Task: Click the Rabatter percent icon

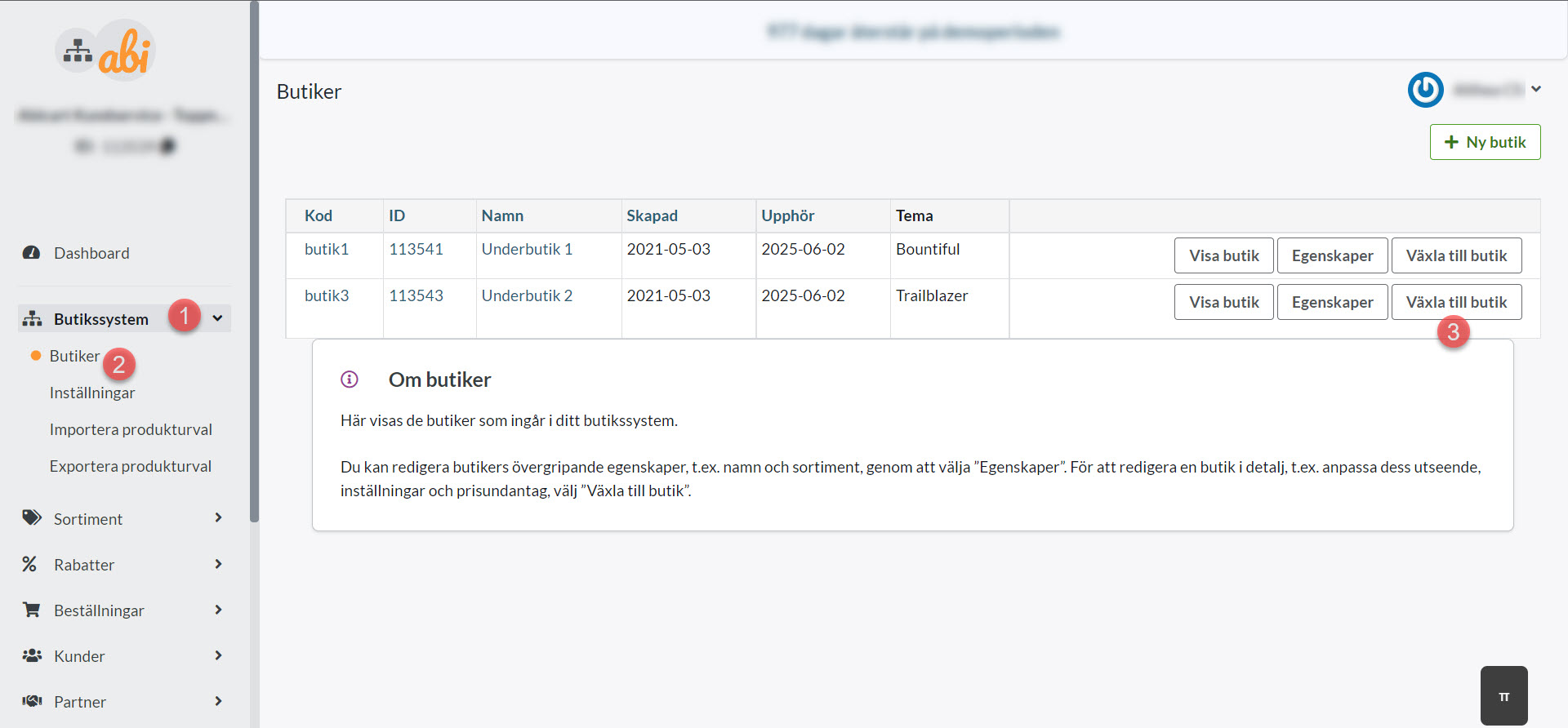Action: click(30, 564)
